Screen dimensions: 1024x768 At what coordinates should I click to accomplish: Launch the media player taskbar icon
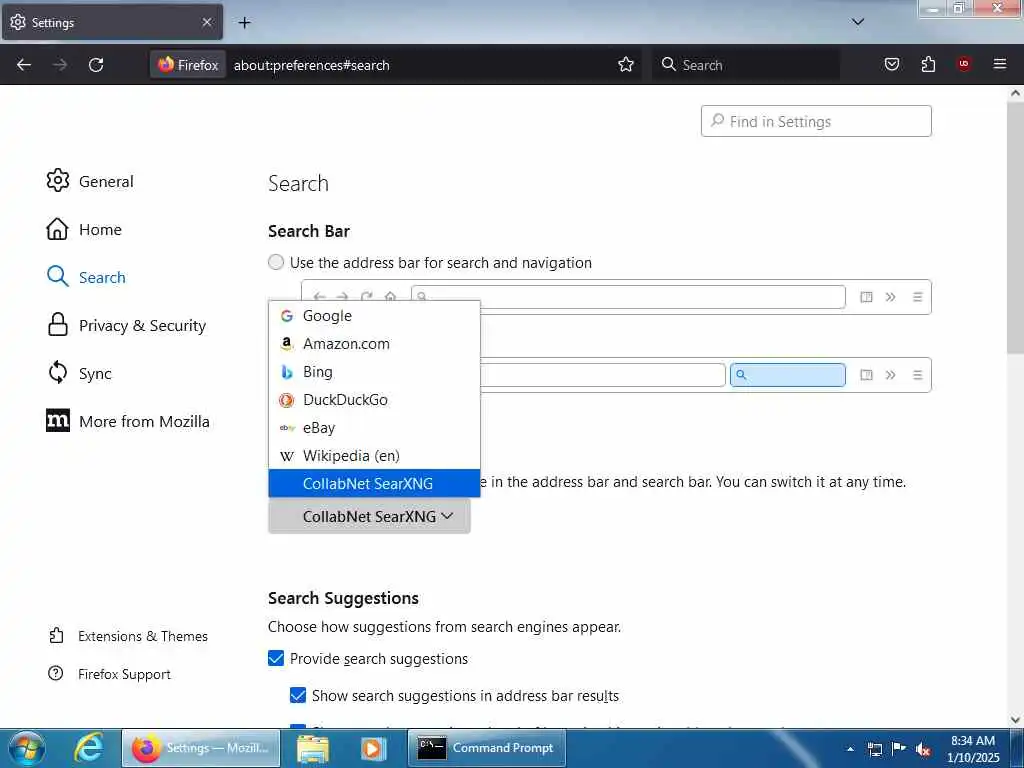[373, 748]
